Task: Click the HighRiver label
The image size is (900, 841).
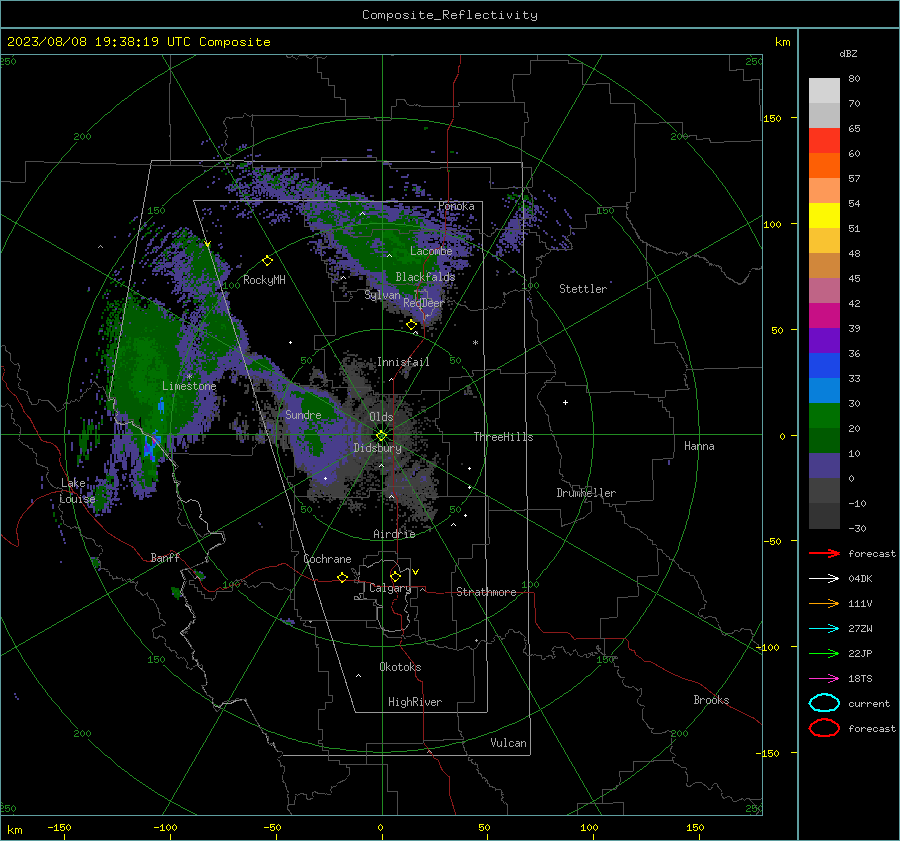Action: click(415, 702)
